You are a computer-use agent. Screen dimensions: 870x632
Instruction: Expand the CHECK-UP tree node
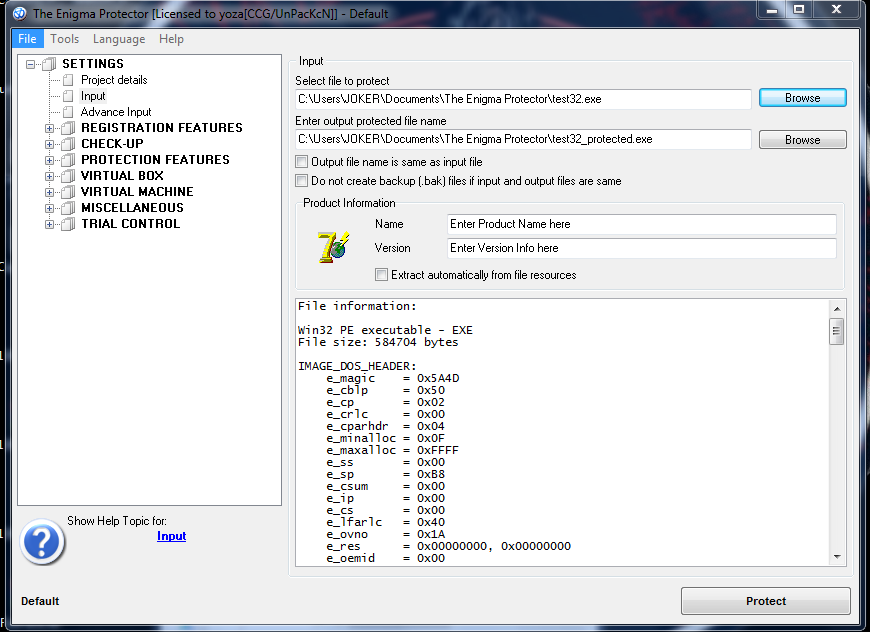(x=49, y=144)
